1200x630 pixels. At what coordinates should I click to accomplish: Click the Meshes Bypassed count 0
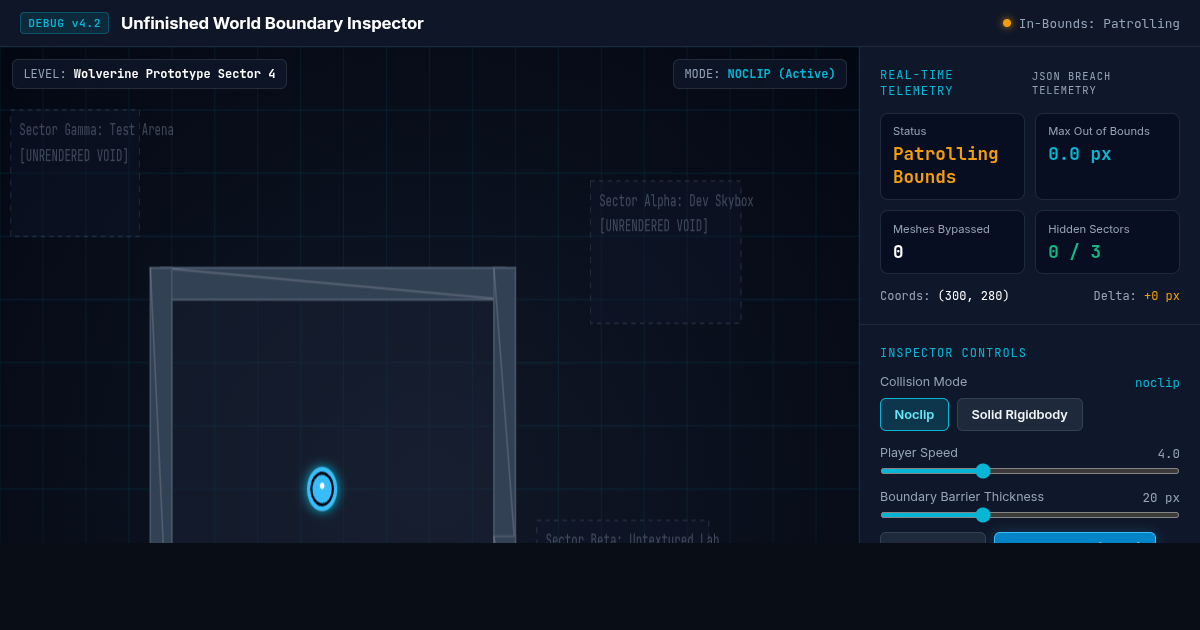click(898, 252)
